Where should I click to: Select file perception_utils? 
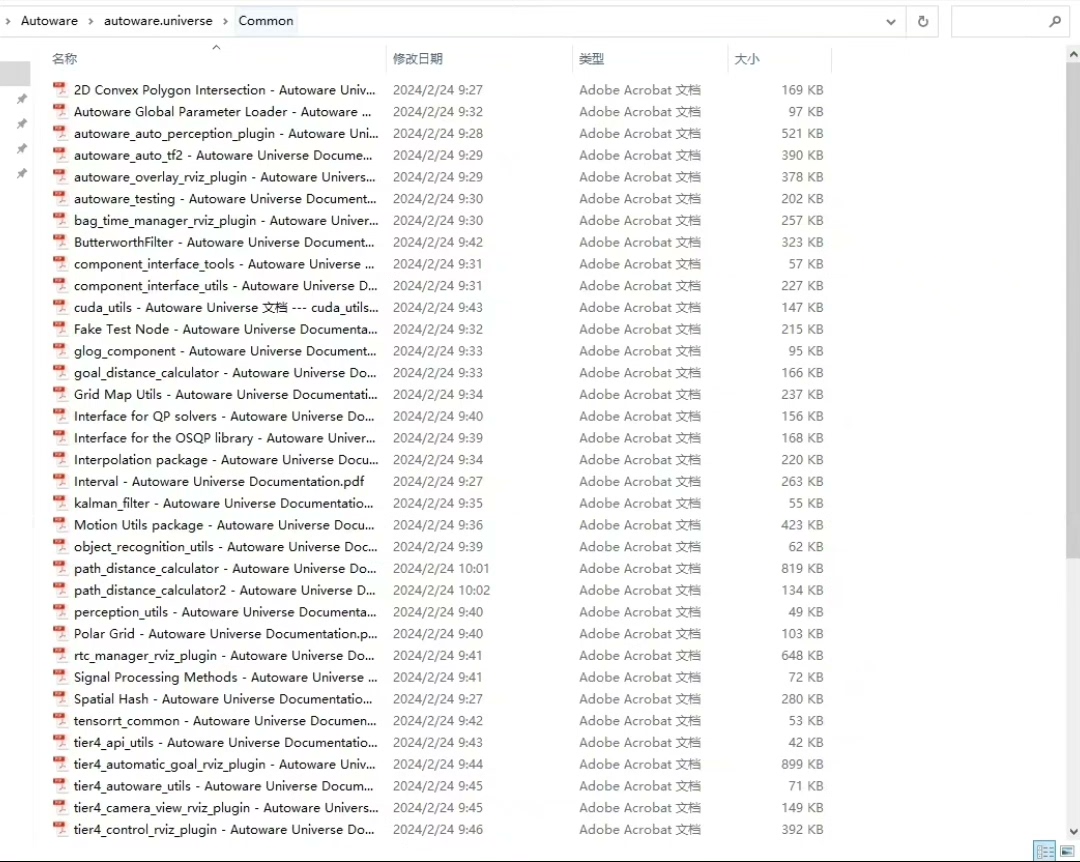[225, 612]
